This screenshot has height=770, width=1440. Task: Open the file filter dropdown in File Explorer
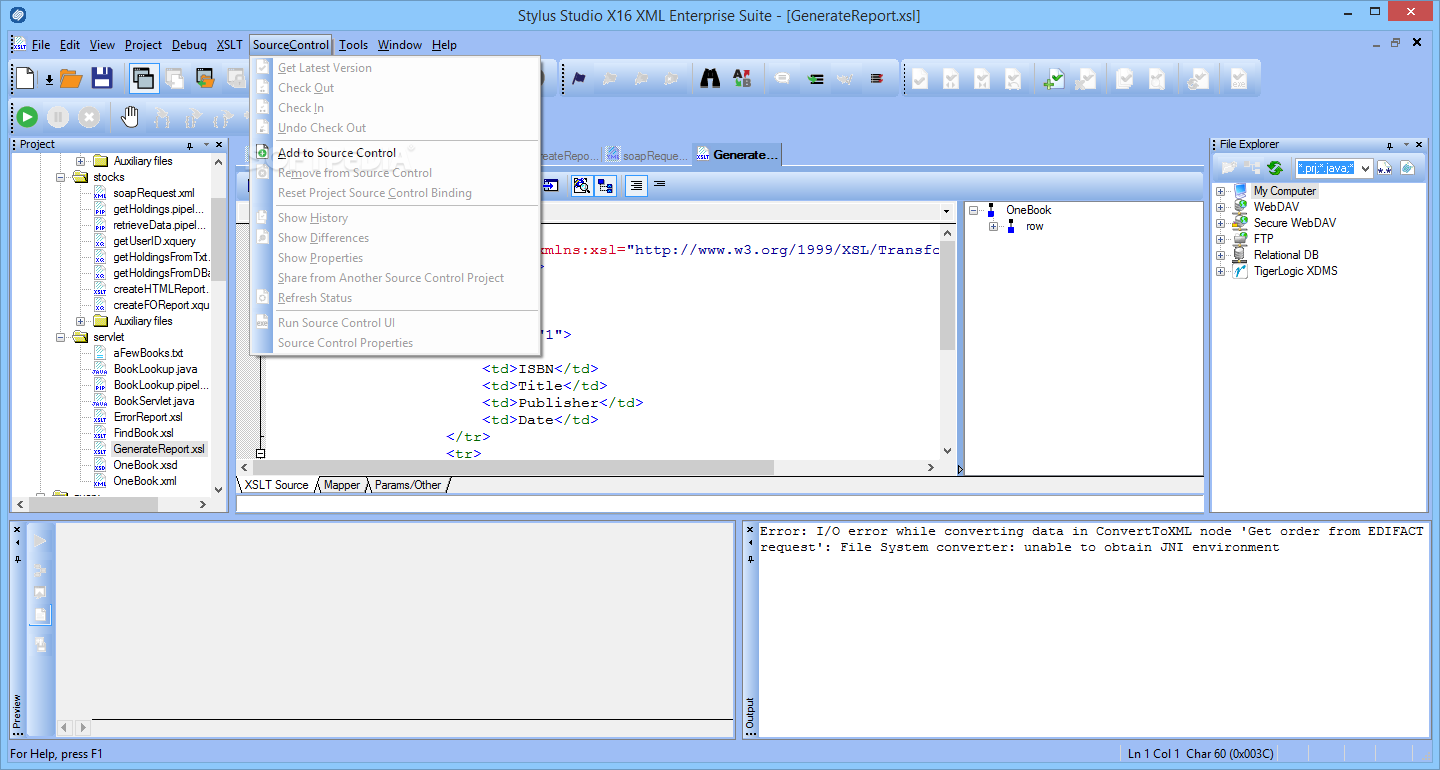click(x=1365, y=168)
